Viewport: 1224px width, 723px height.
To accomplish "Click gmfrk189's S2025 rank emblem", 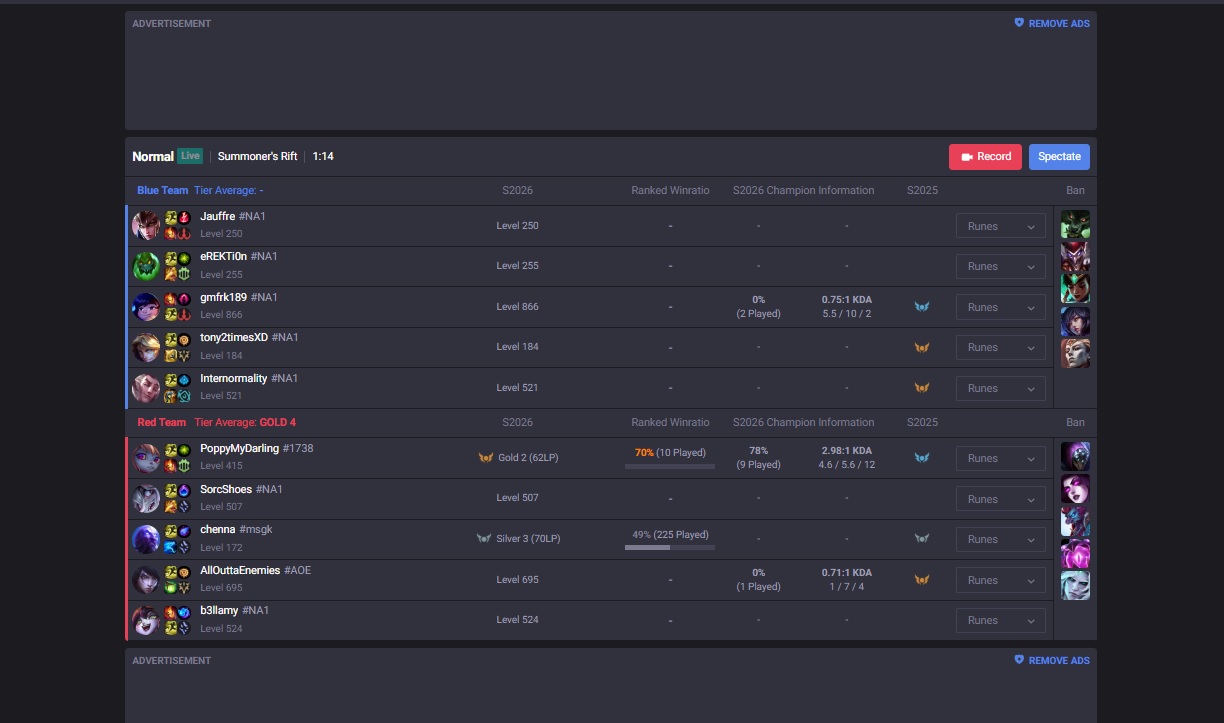I will [x=922, y=307].
